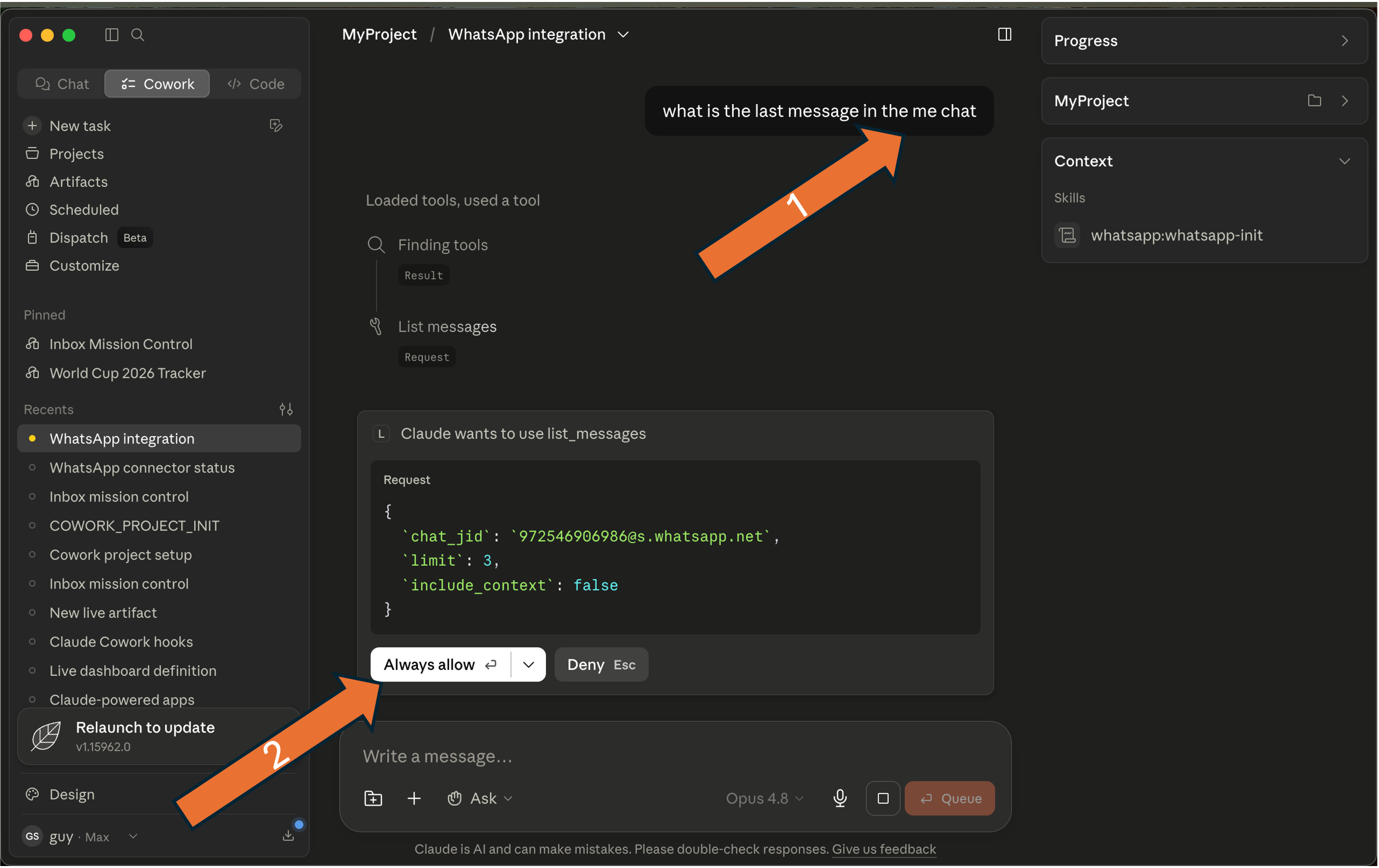This screenshot has height=868, width=1379.
Task: Expand the List messages Request
Action: [x=427, y=357]
